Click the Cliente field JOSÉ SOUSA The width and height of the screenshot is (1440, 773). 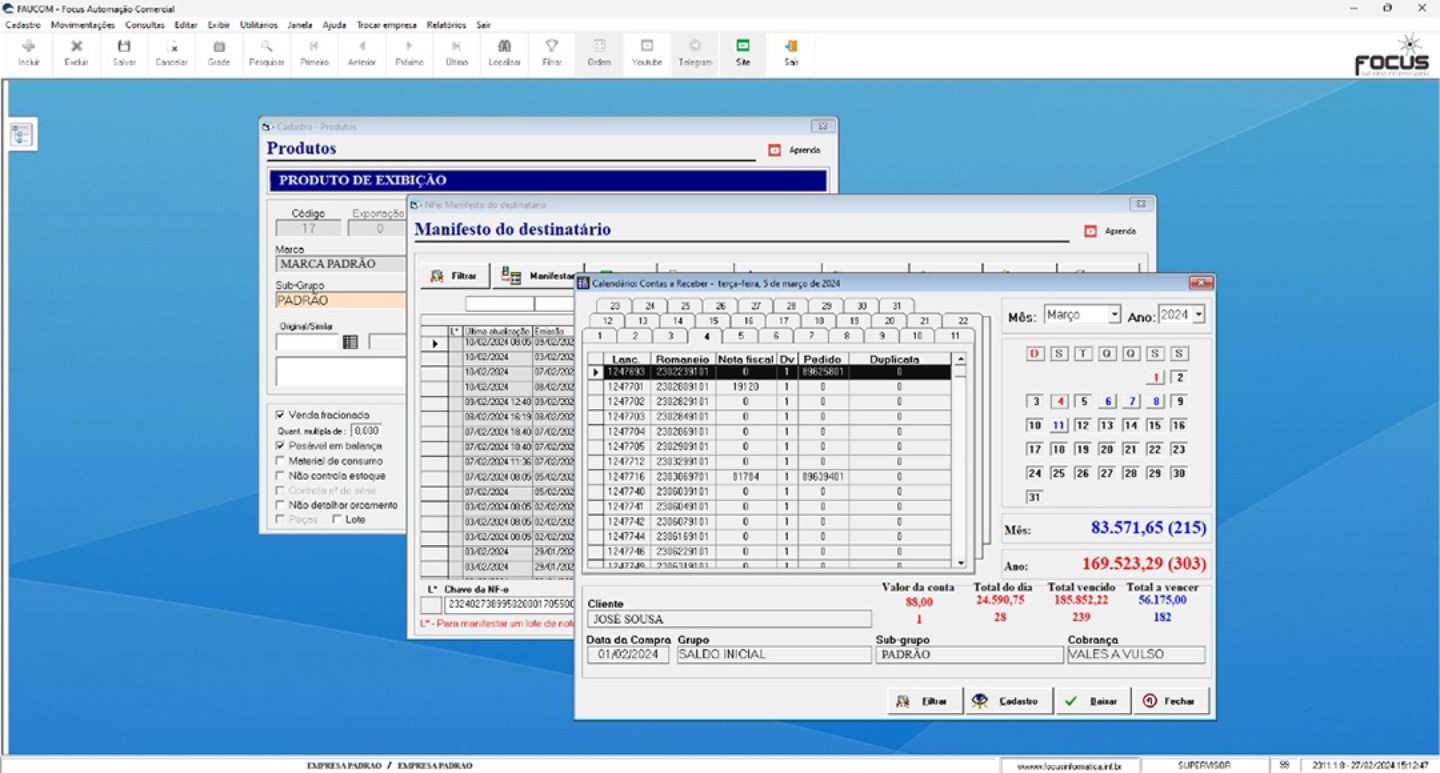pos(729,619)
